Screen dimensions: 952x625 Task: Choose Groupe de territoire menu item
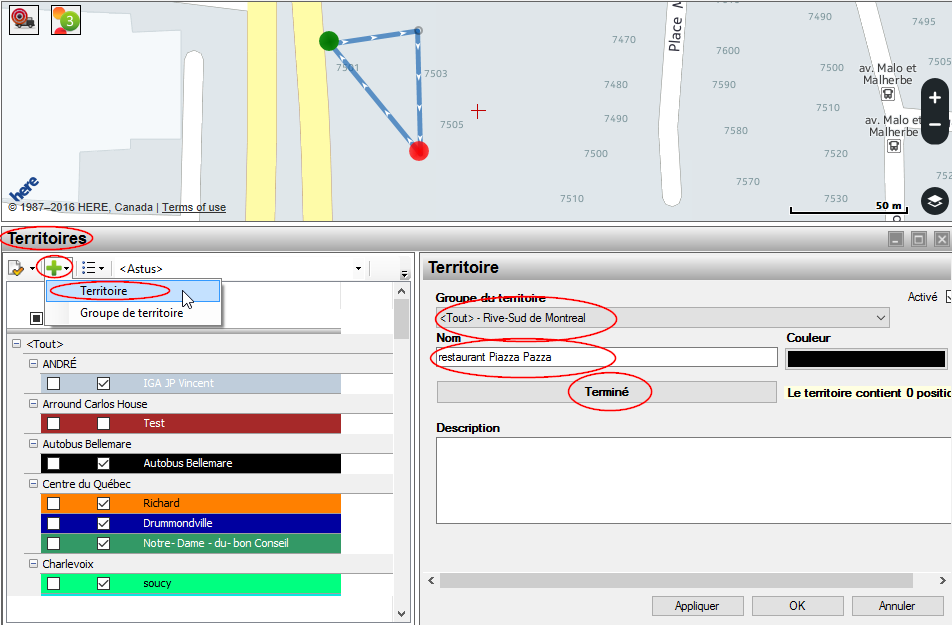[x=131, y=313]
